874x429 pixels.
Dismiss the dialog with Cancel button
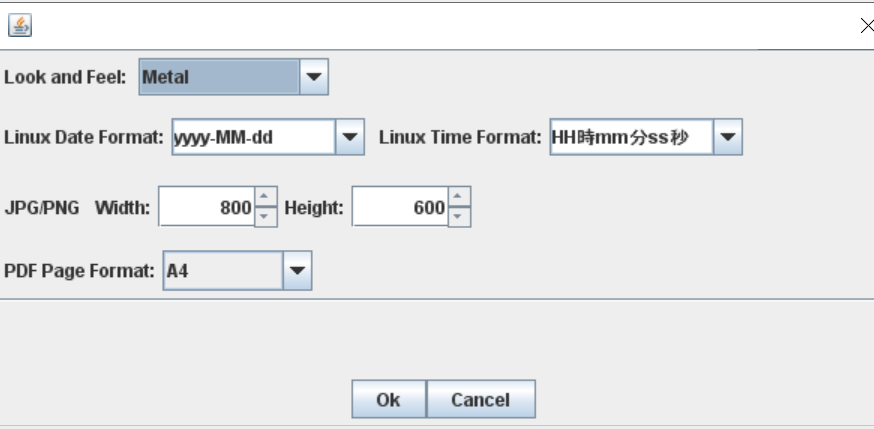[x=480, y=399]
